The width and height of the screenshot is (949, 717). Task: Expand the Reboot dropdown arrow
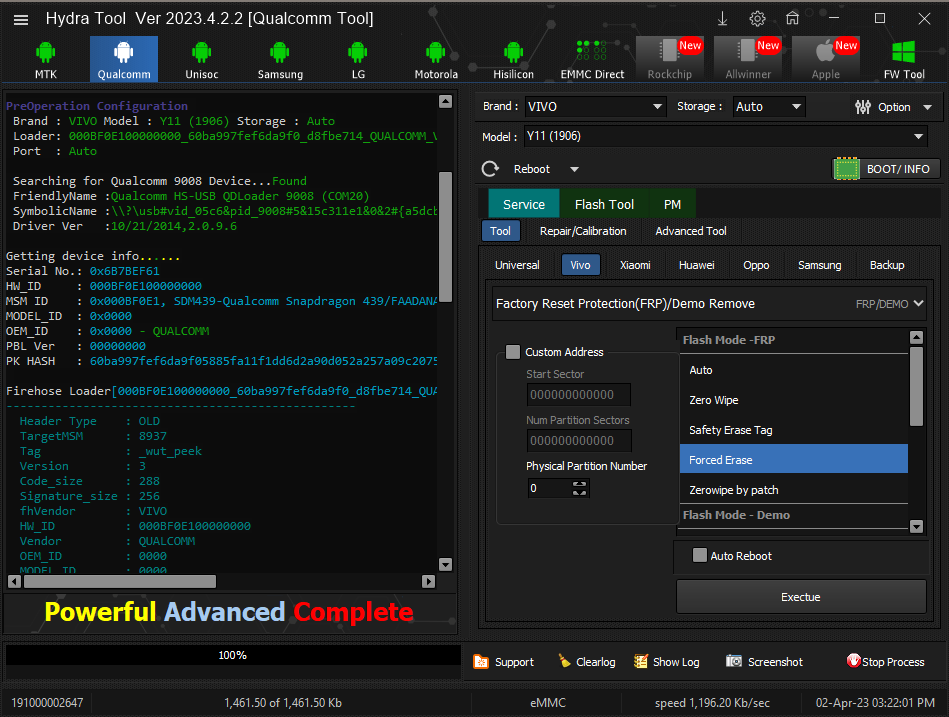pos(574,169)
